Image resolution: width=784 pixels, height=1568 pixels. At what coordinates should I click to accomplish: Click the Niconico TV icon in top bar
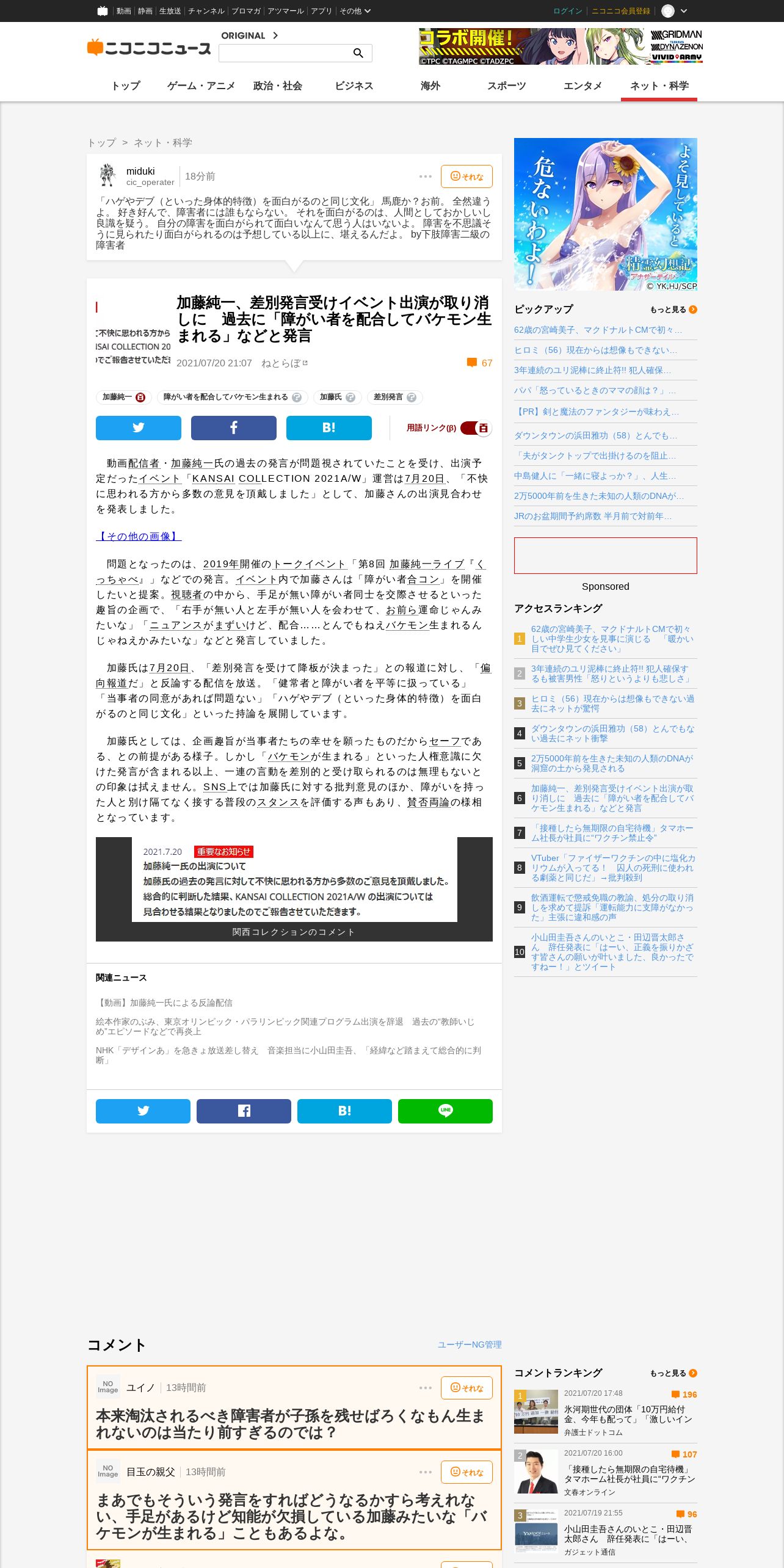[x=103, y=11]
